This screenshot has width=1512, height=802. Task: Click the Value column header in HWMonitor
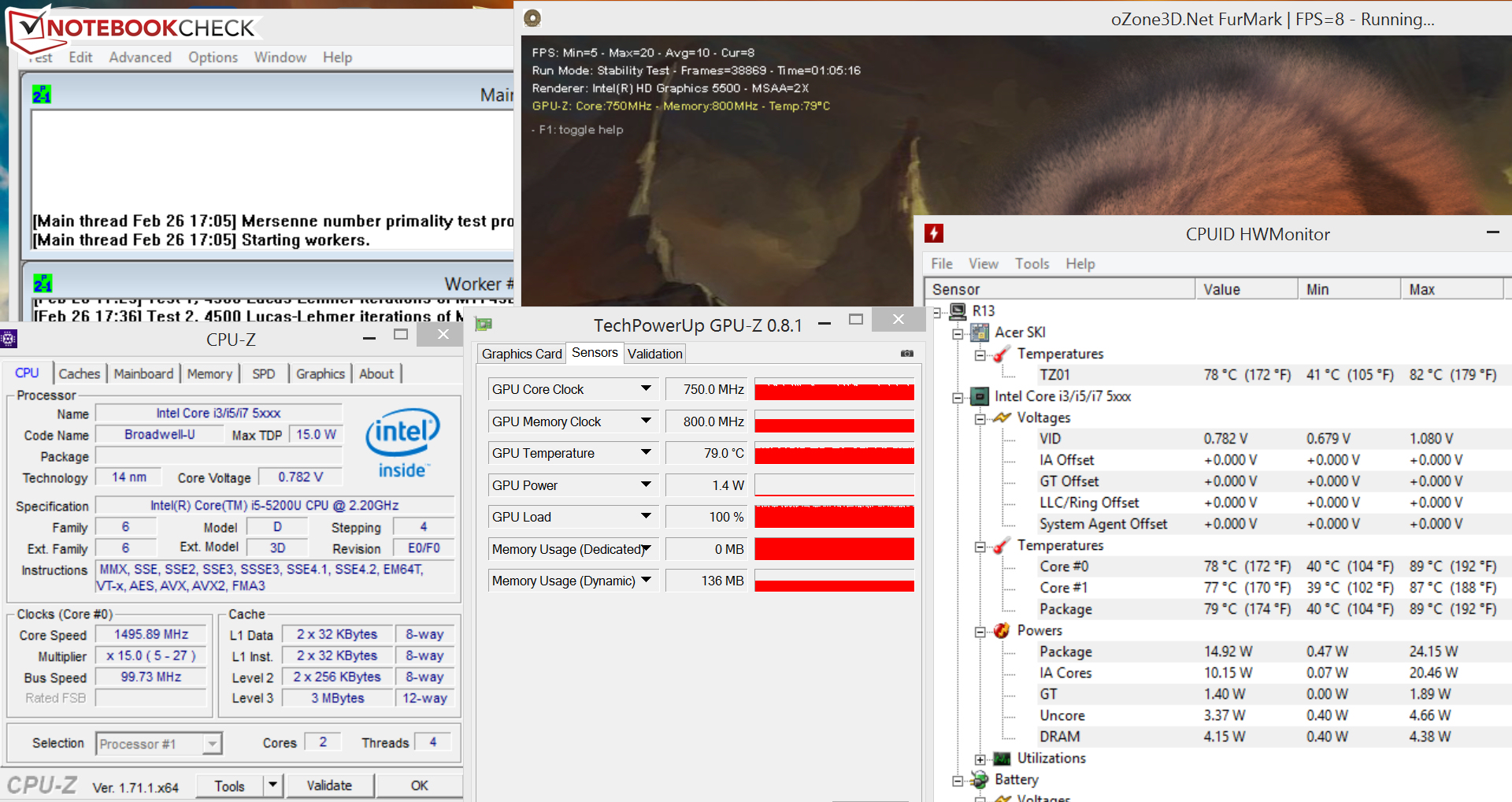point(1247,289)
